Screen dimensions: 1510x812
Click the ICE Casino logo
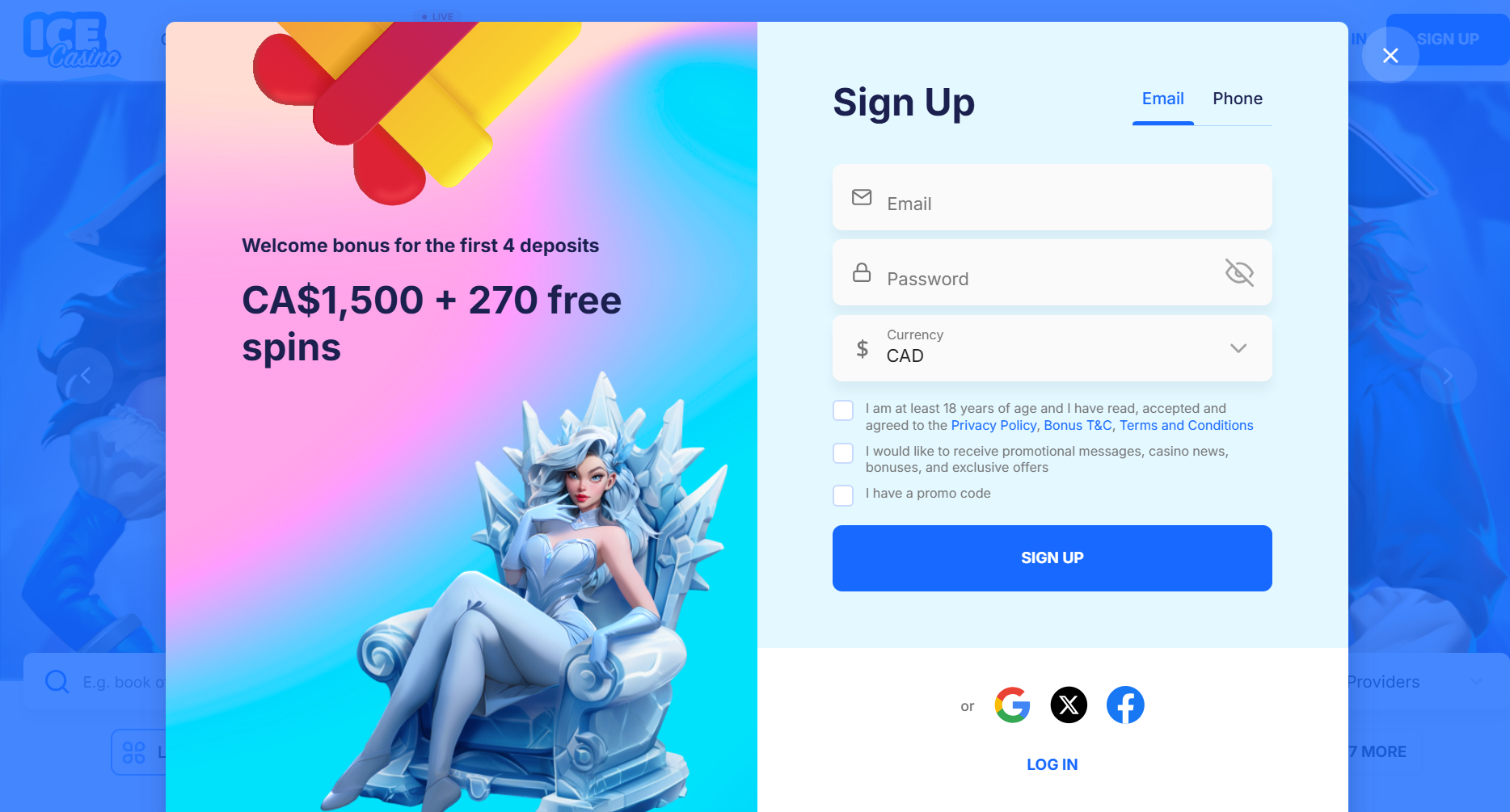coord(72,40)
